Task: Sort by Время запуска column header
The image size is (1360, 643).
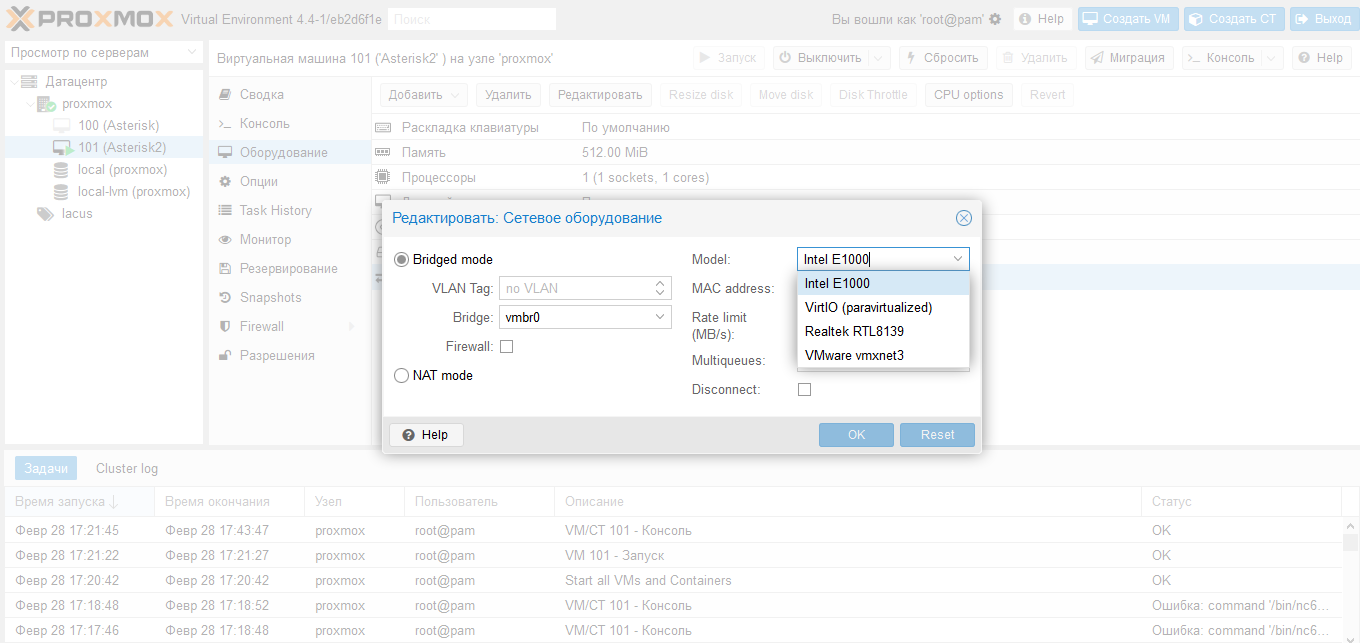Action: coord(80,501)
